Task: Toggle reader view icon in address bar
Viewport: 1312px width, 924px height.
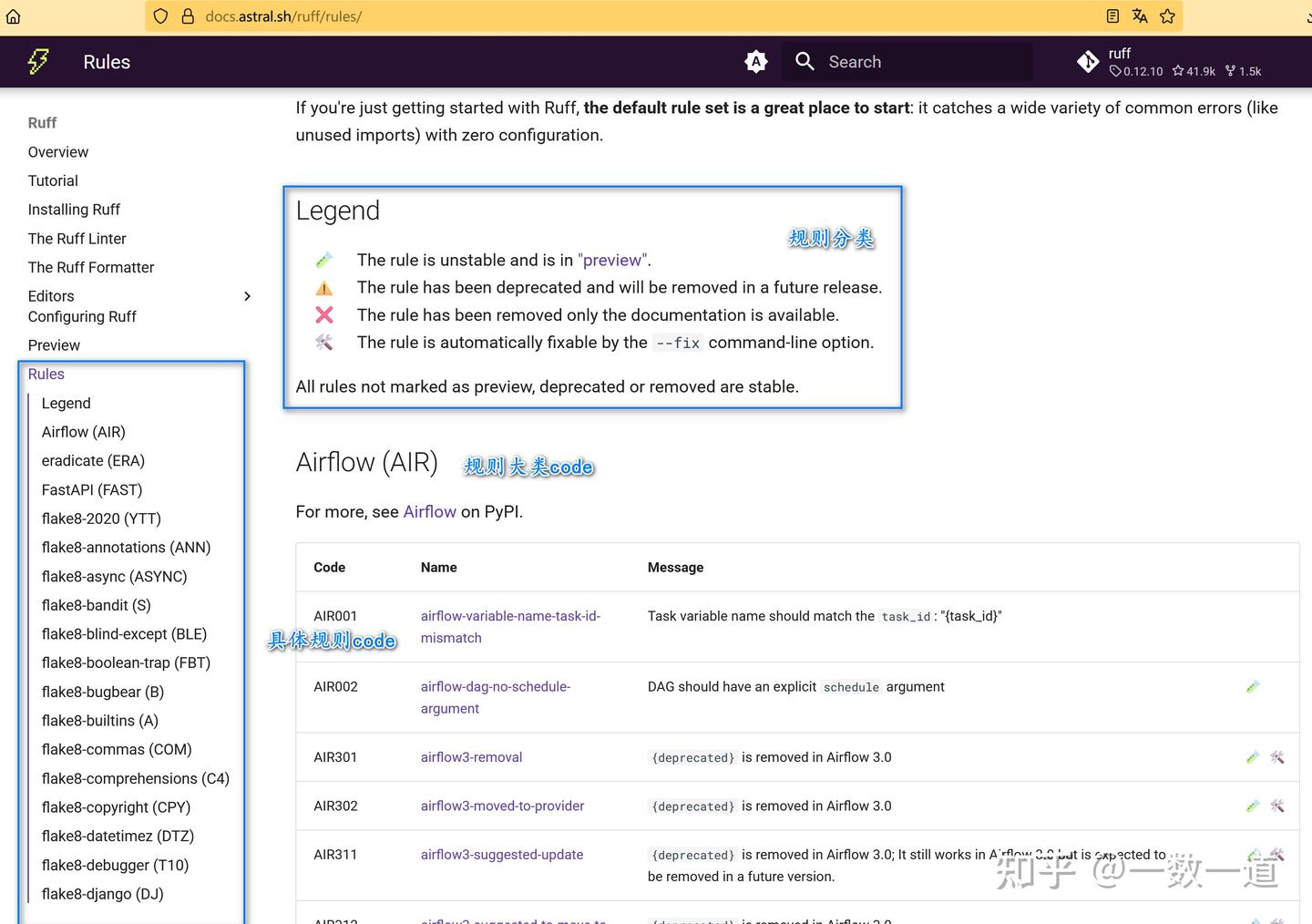Action: pyautogui.click(x=1112, y=16)
